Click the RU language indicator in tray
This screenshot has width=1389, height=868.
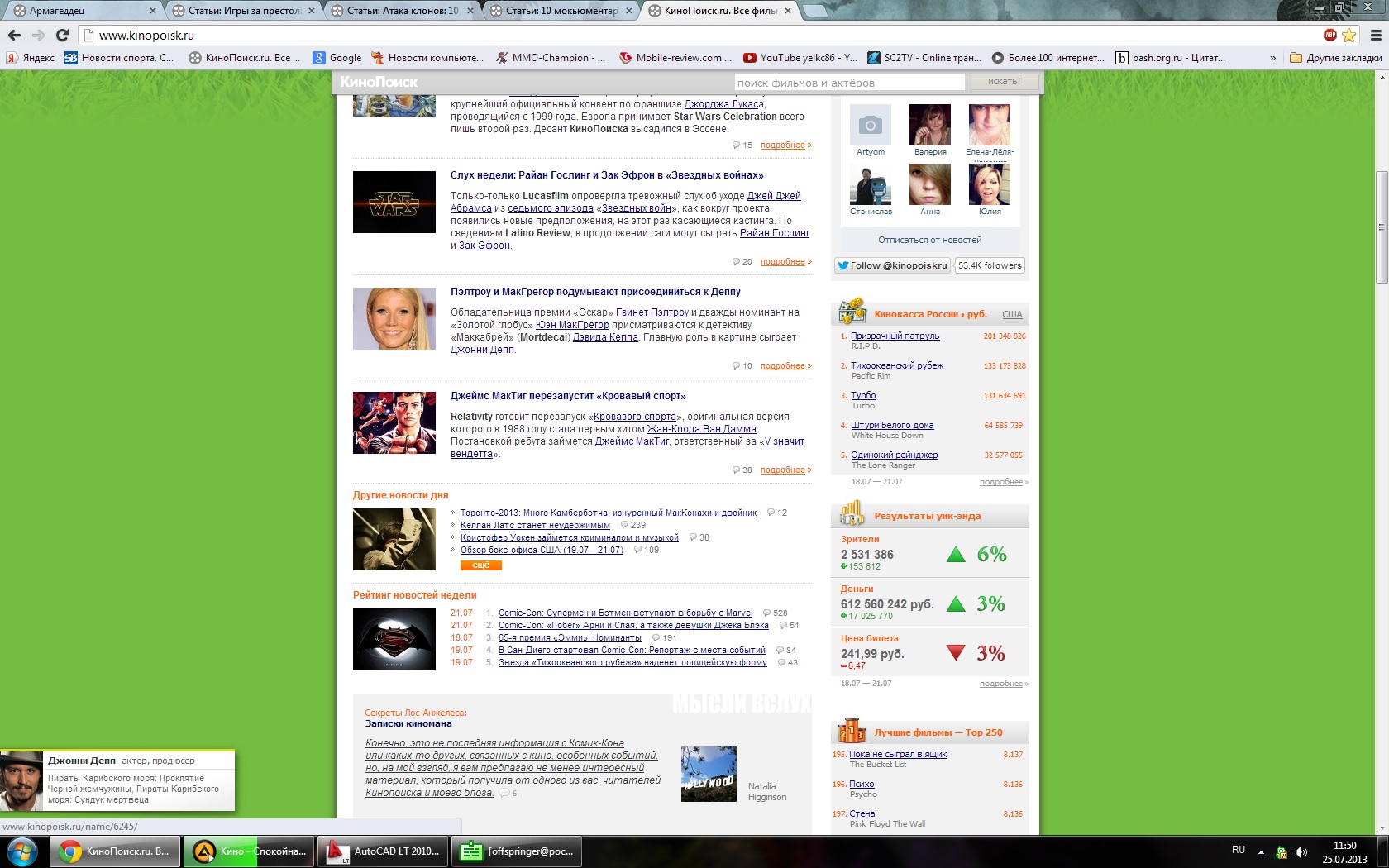point(1239,850)
